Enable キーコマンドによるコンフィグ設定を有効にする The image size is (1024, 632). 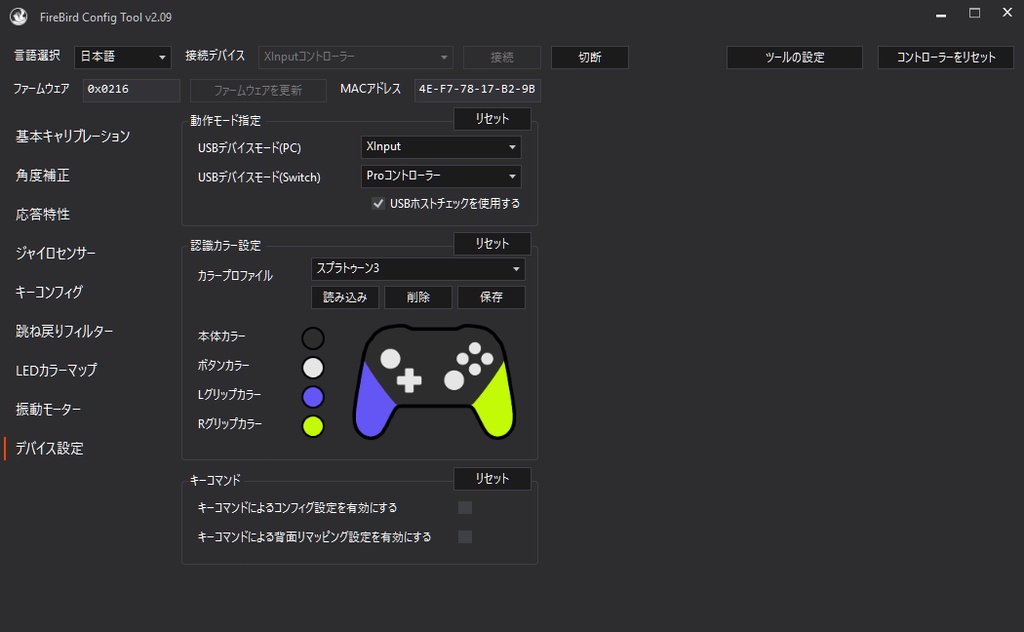coord(464,507)
